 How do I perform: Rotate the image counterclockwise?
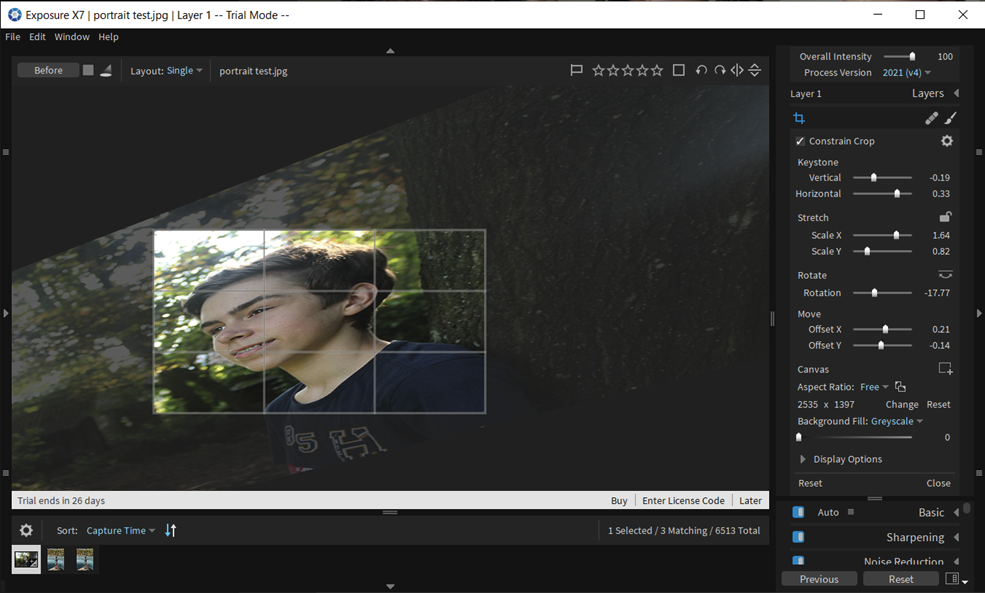pos(701,70)
